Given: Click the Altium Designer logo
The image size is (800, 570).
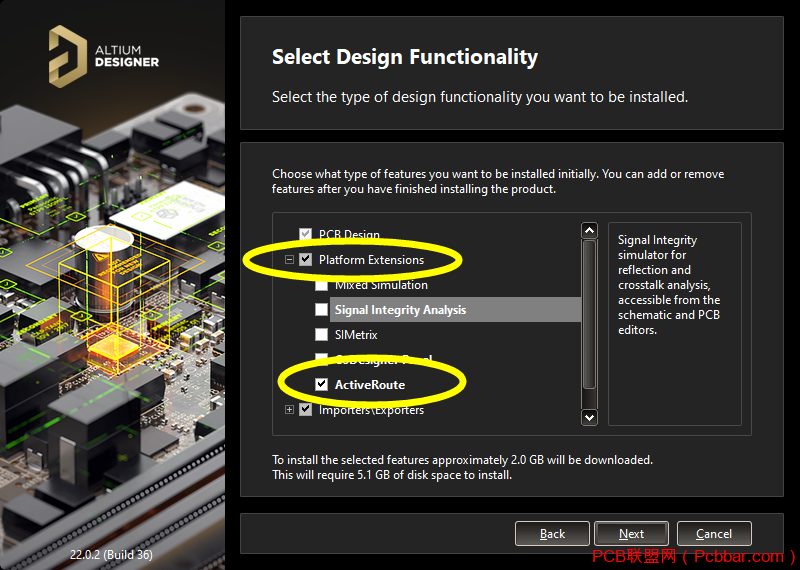Looking at the screenshot, I should coord(104,57).
